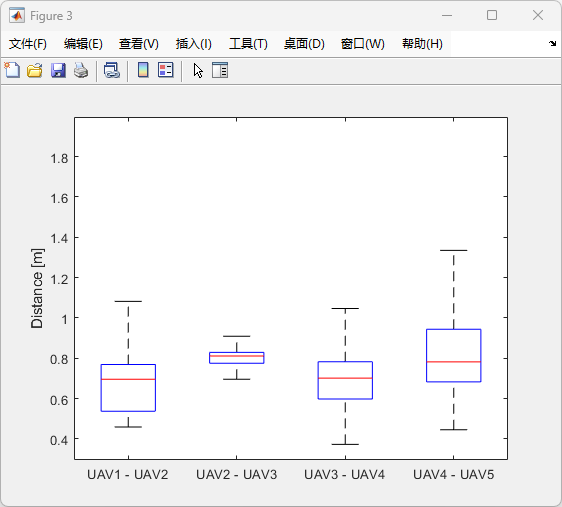Click the lower whisker cap of UAV3 - UAV4
Screen dimensions: 562x507
[345, 444]
